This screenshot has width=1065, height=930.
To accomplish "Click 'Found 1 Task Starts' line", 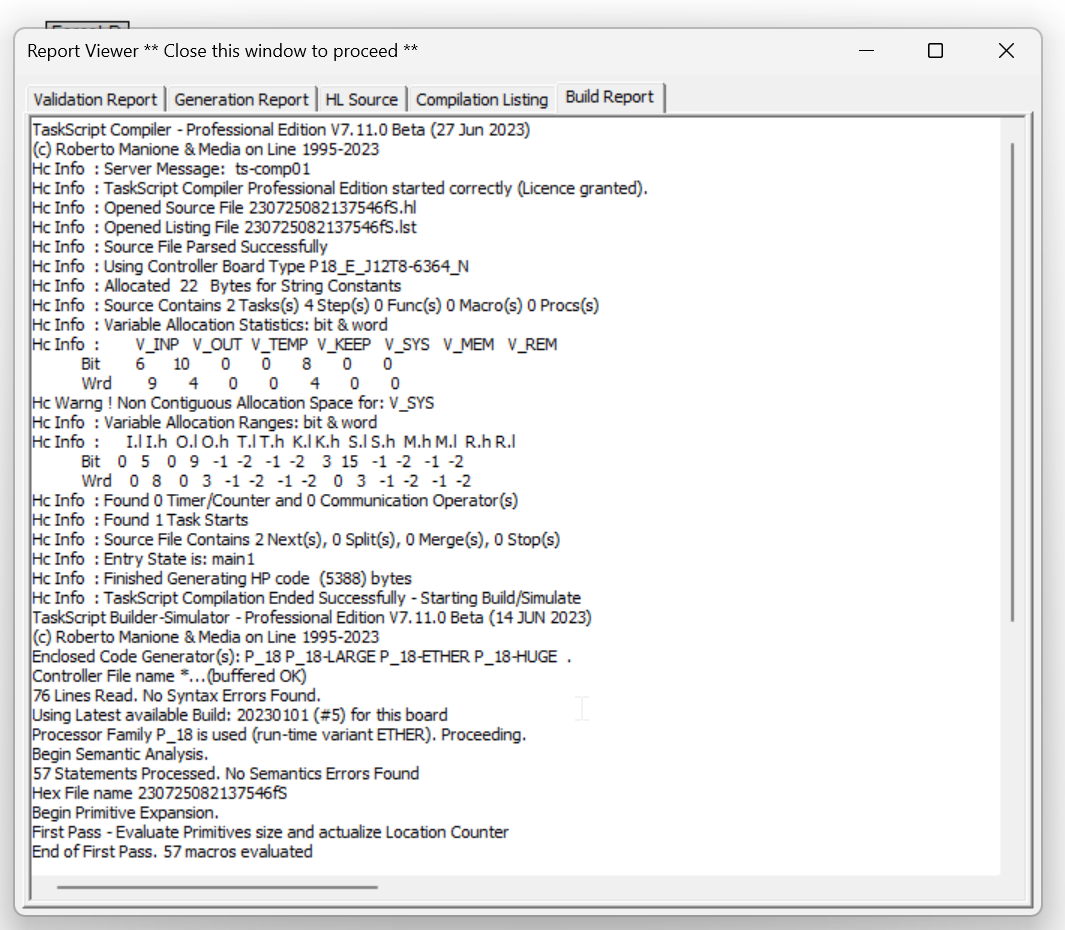I will [x=140, y=520].
